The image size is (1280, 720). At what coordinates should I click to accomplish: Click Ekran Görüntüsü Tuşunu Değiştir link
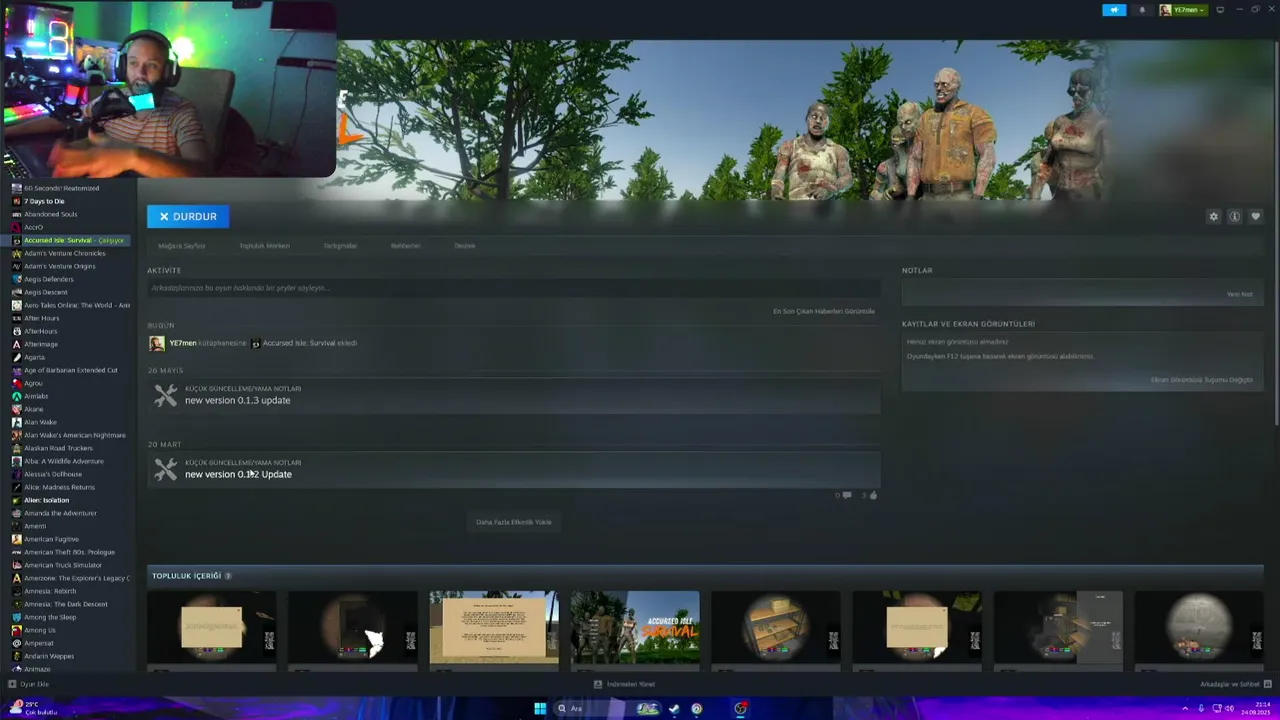[1201, 380]
